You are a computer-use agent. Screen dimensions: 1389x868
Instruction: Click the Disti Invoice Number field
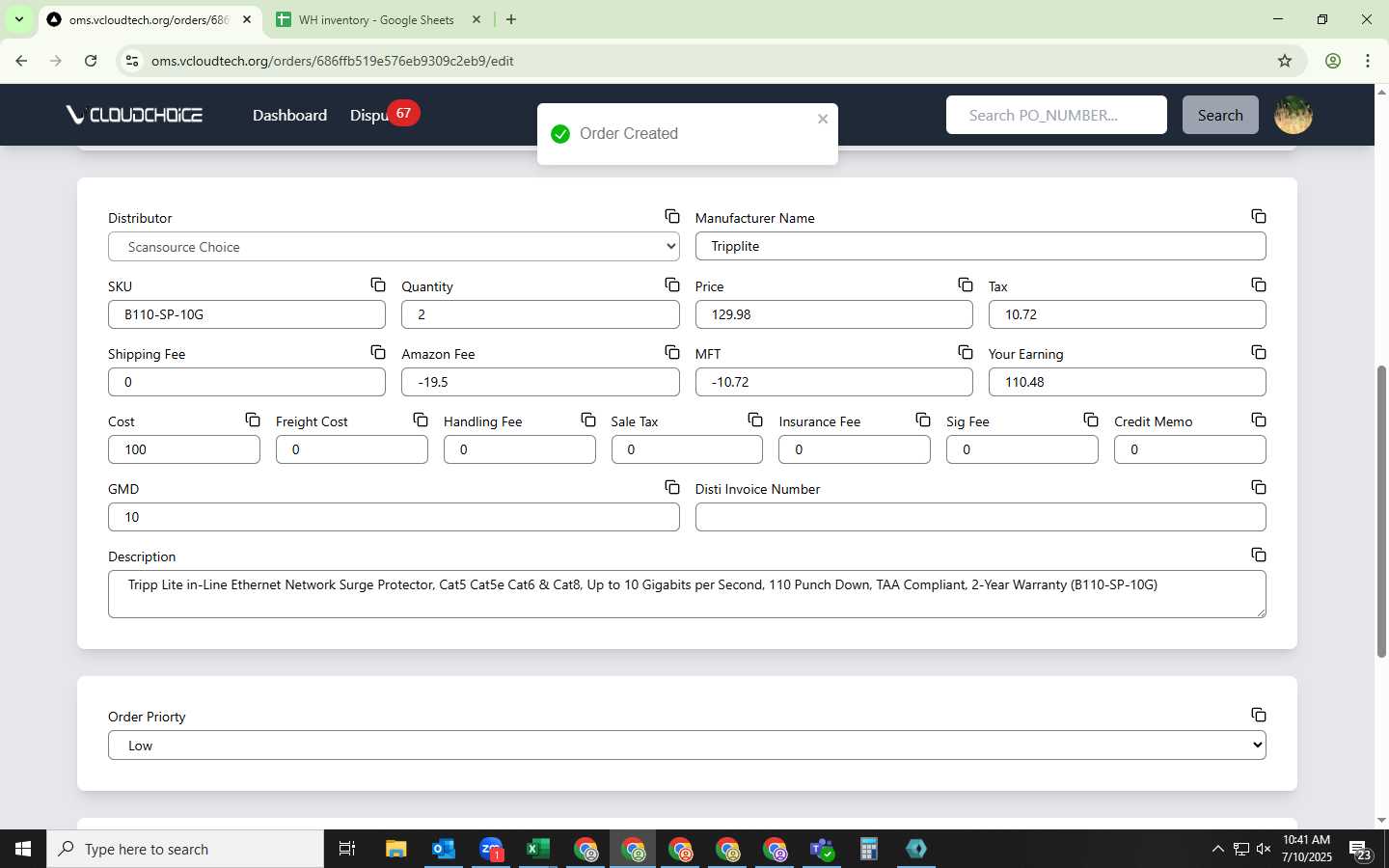980,517
